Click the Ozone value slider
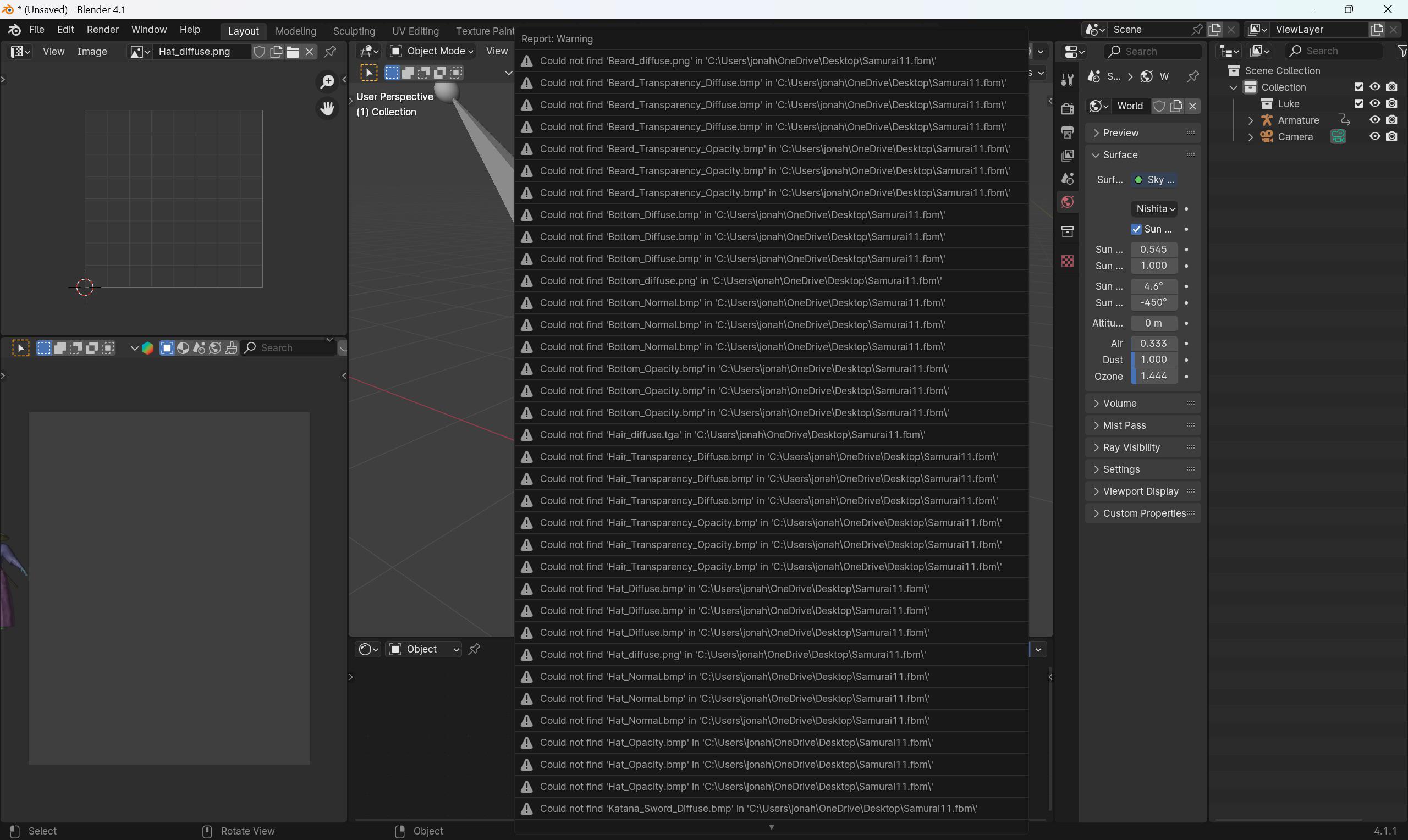Image resolution: width=1408 pixels, height=840 pixels. (x=1153, y=376)
